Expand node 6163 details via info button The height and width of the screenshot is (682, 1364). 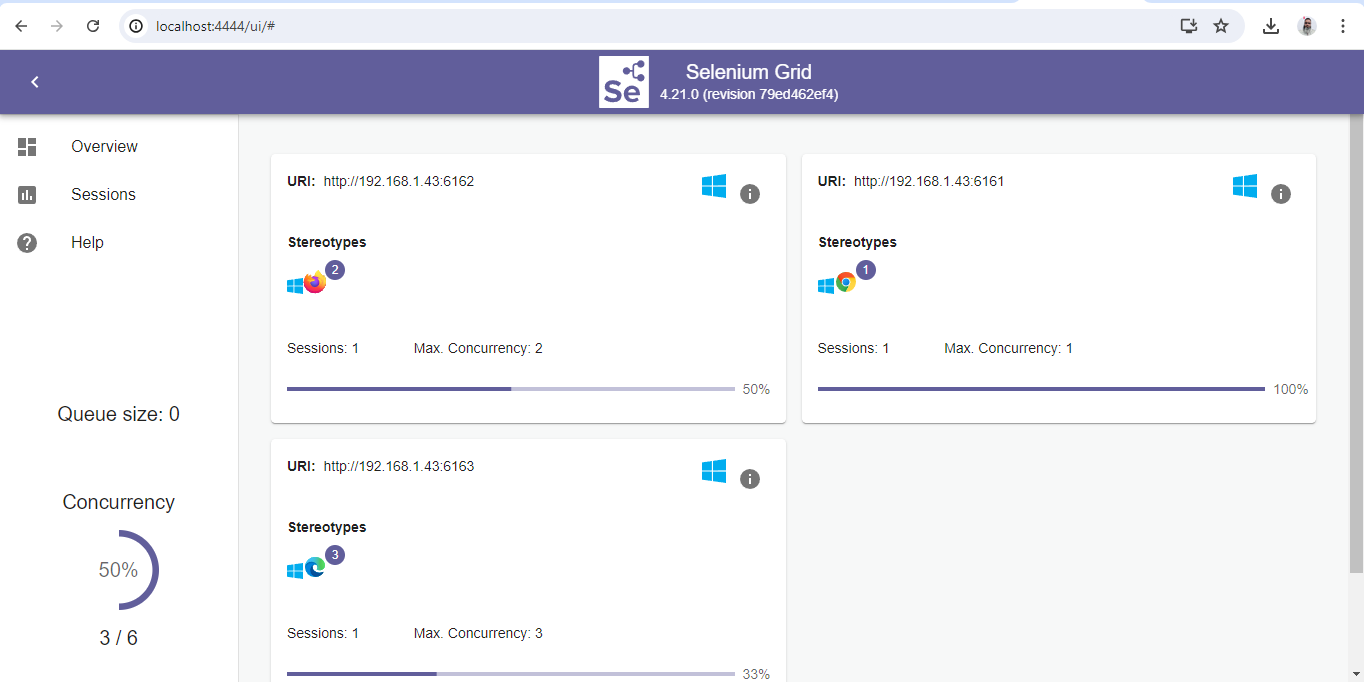[x=750, y=479]
